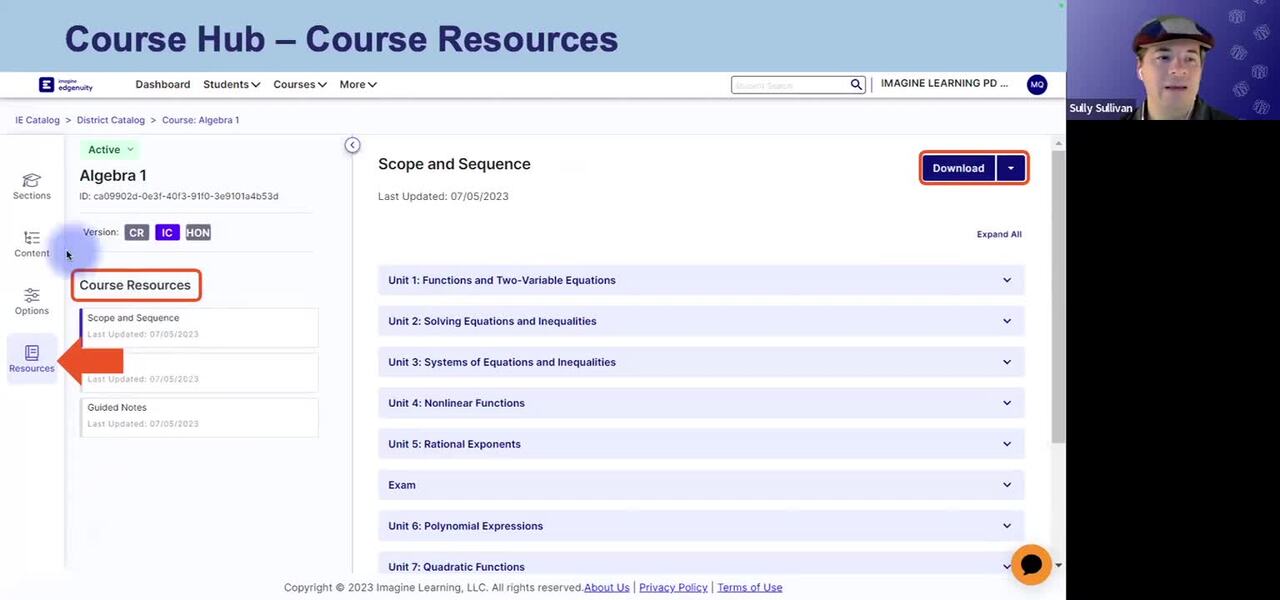1280x600 pixels.
Task: Click the Course: Algebra 1 breadcrumb
Action: tap(200, 120)
